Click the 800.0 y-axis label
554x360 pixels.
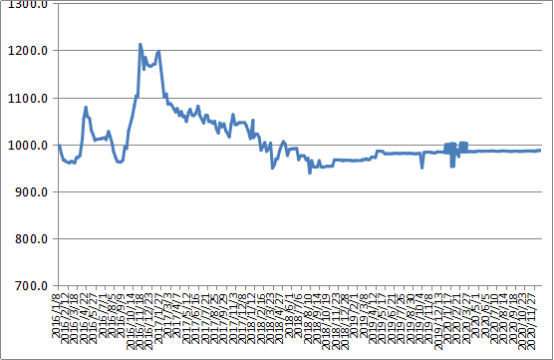click(31, 239)
